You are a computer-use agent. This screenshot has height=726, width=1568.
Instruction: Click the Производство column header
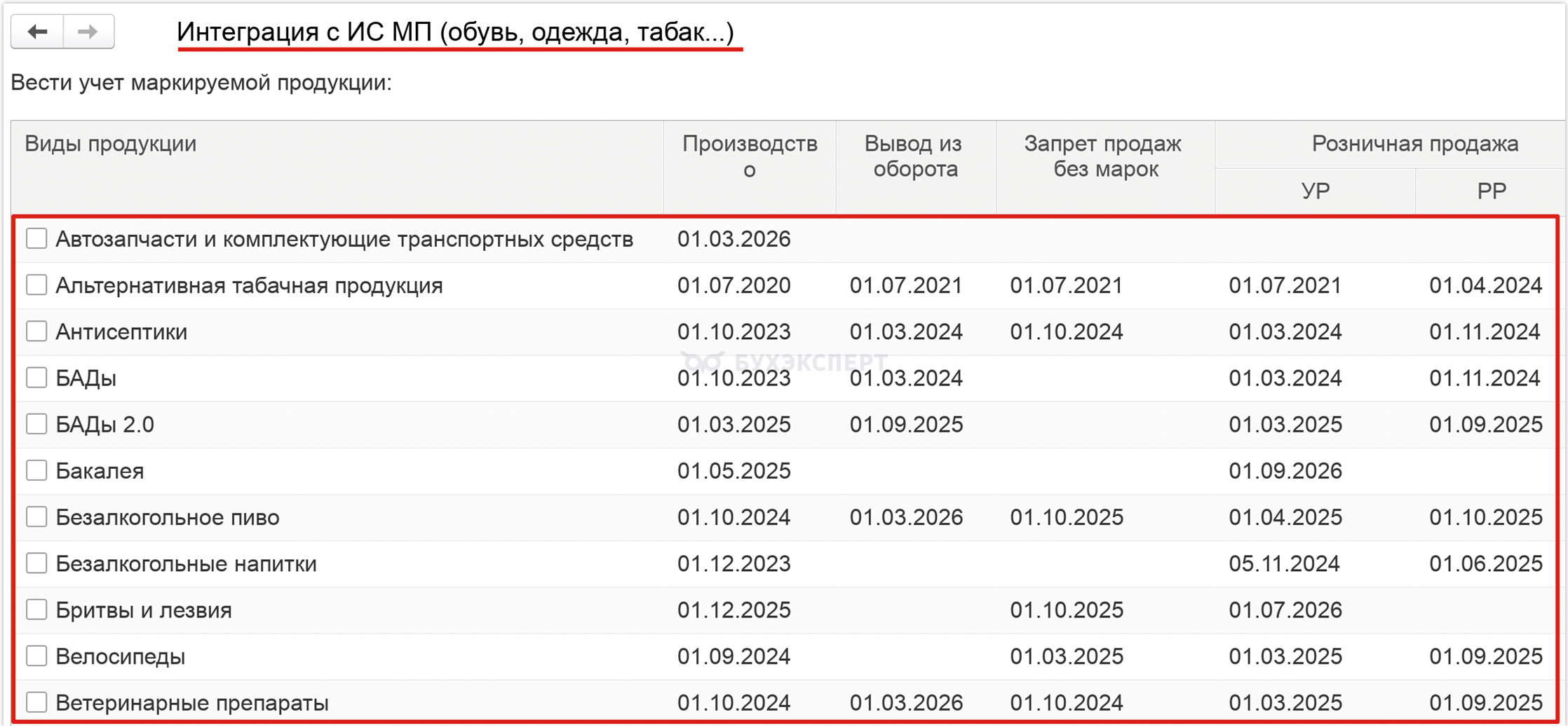(750, 167)
